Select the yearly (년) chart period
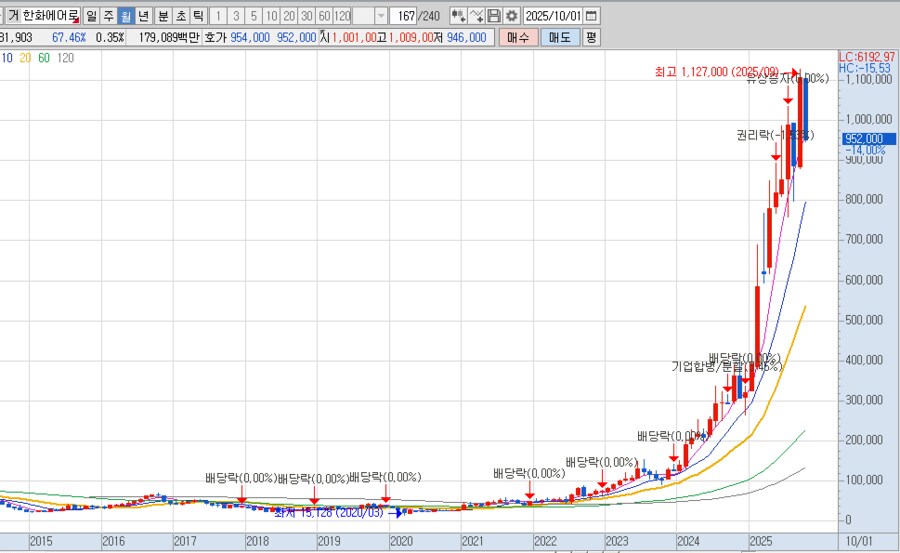 (x=143, y=16)
